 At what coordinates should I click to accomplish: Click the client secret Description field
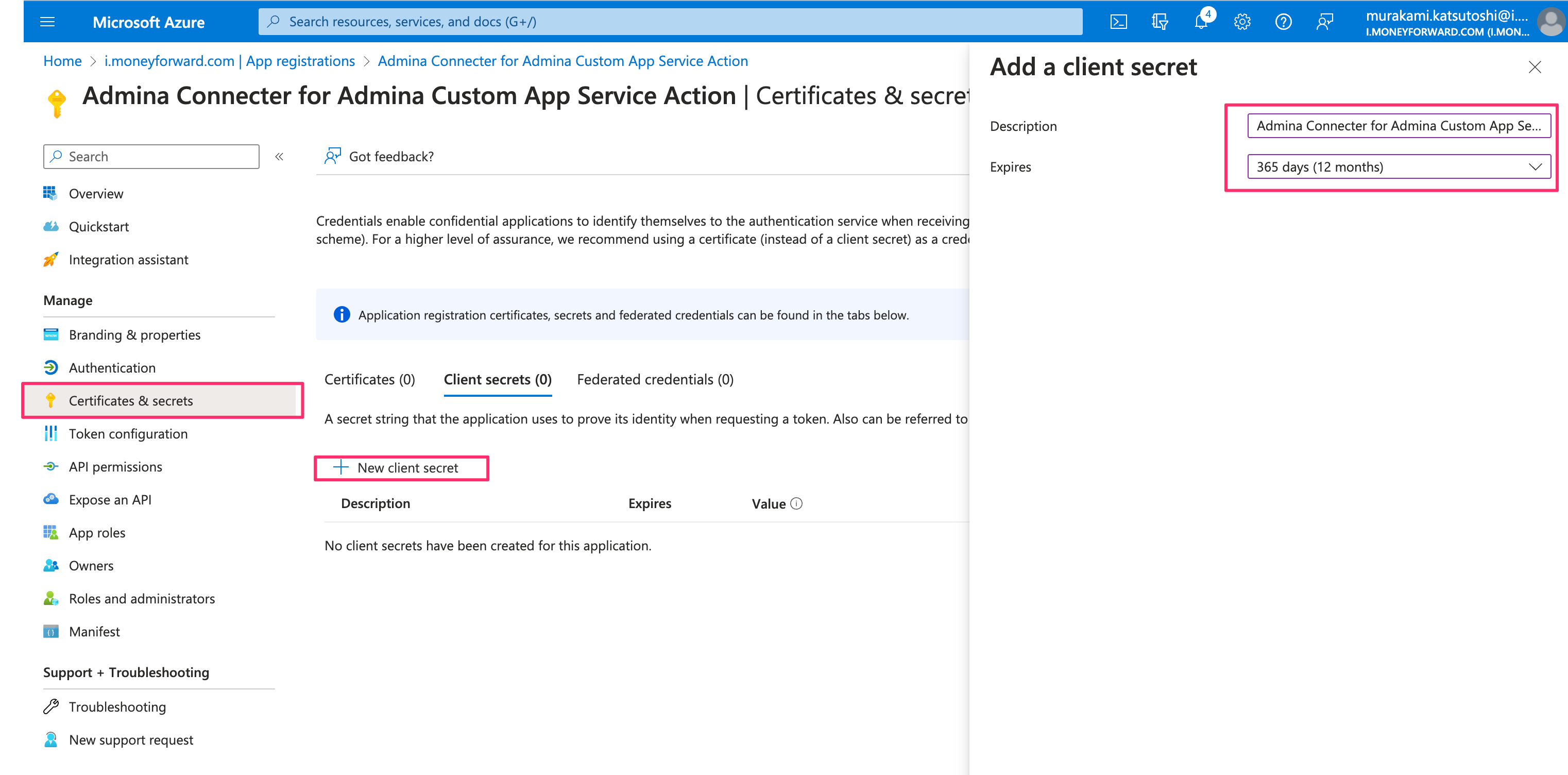(x=1398, y=126)
